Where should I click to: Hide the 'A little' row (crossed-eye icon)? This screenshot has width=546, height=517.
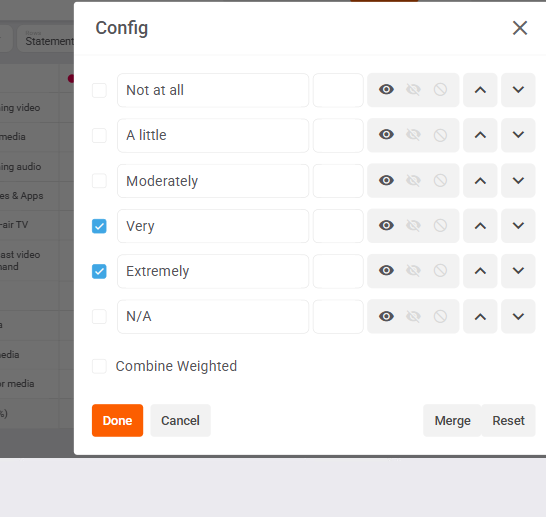(x=413, y=135)
